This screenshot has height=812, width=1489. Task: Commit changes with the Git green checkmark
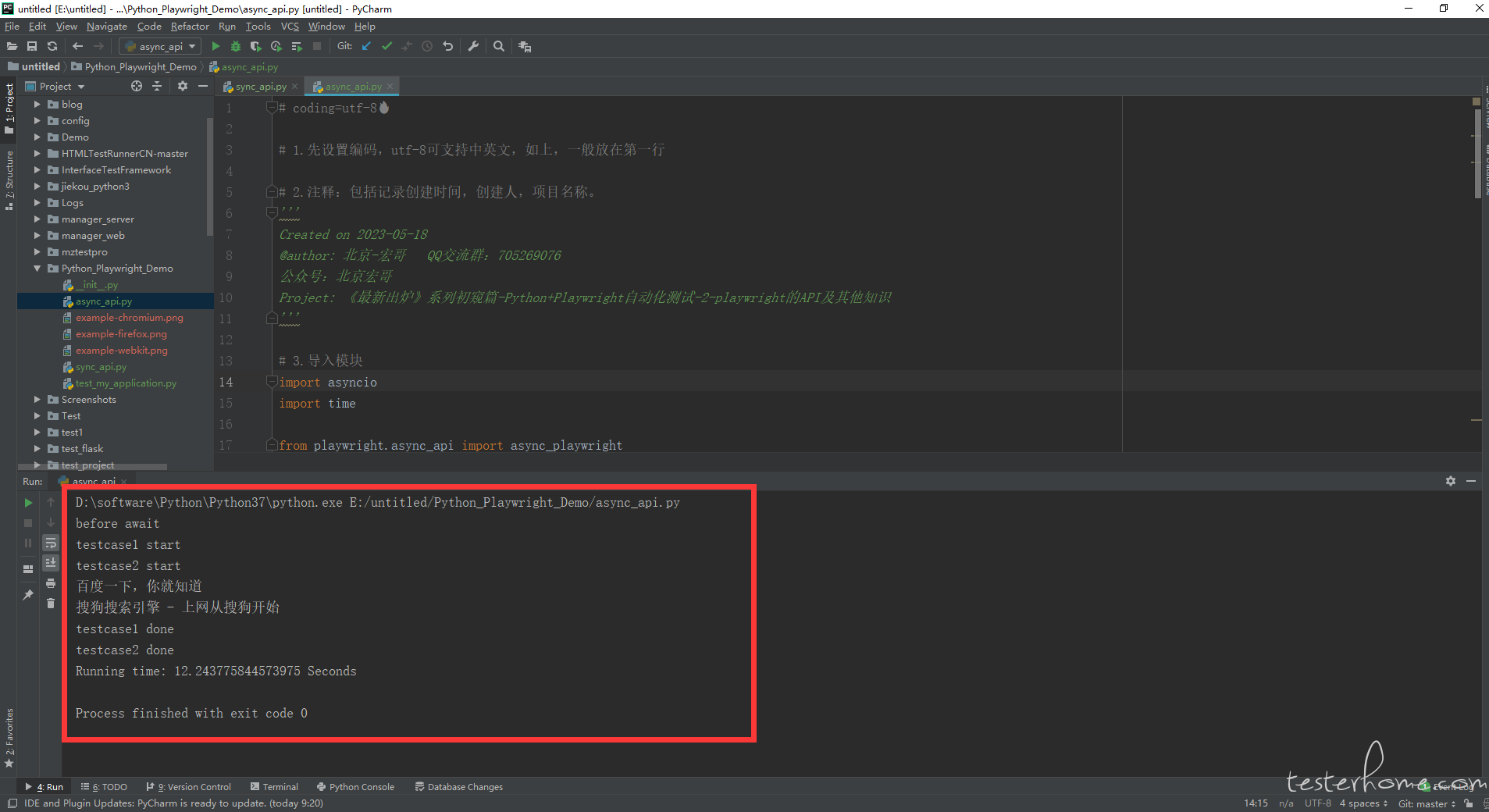point(386,46)
